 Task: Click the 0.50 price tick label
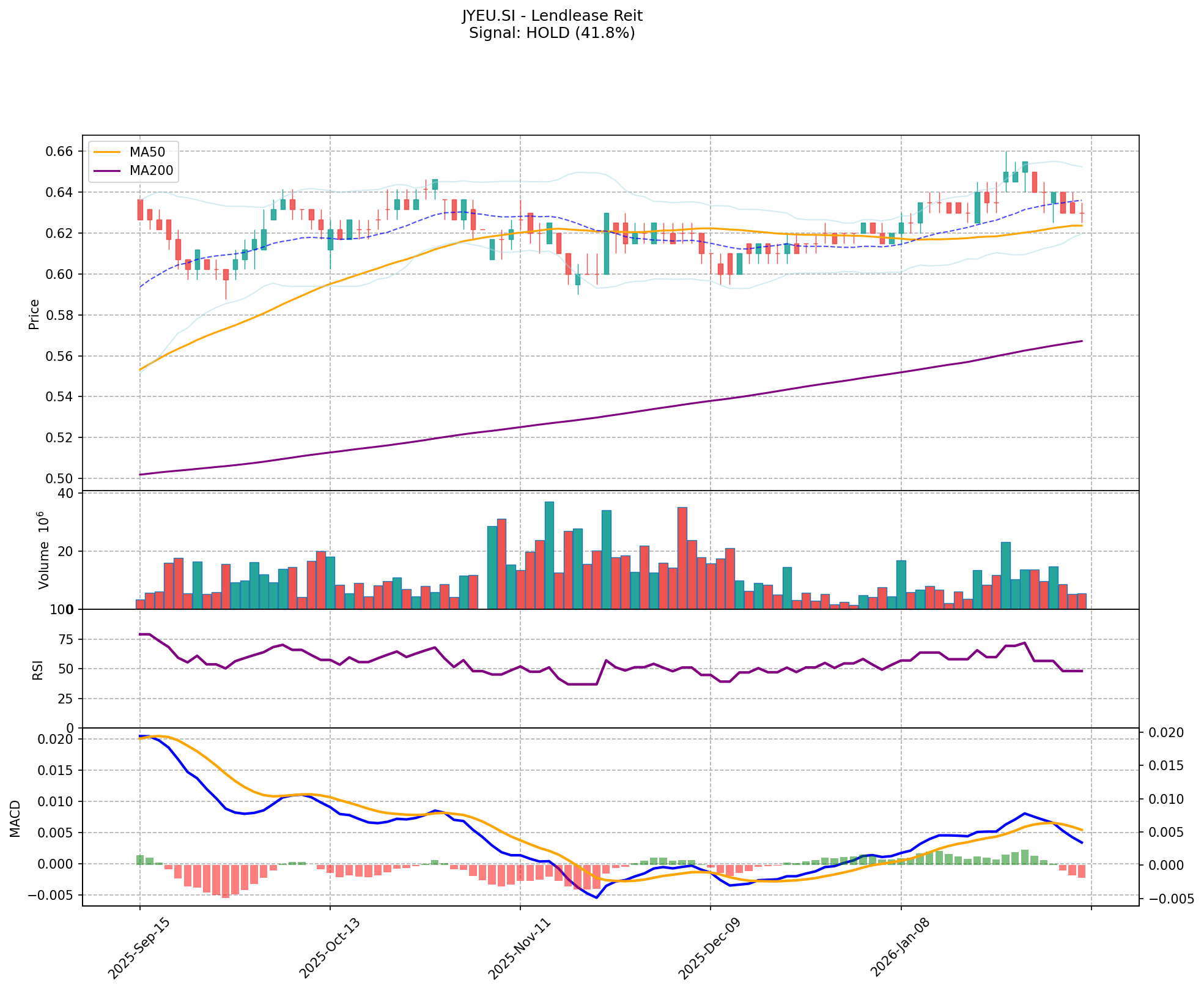tap(61, 478)
